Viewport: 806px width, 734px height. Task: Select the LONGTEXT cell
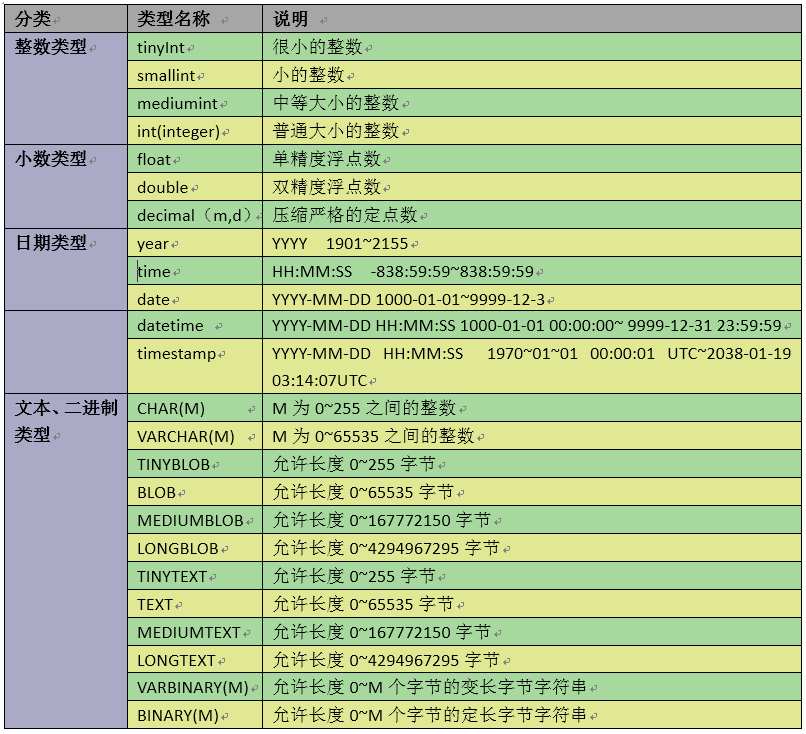[x=195, y=660]
